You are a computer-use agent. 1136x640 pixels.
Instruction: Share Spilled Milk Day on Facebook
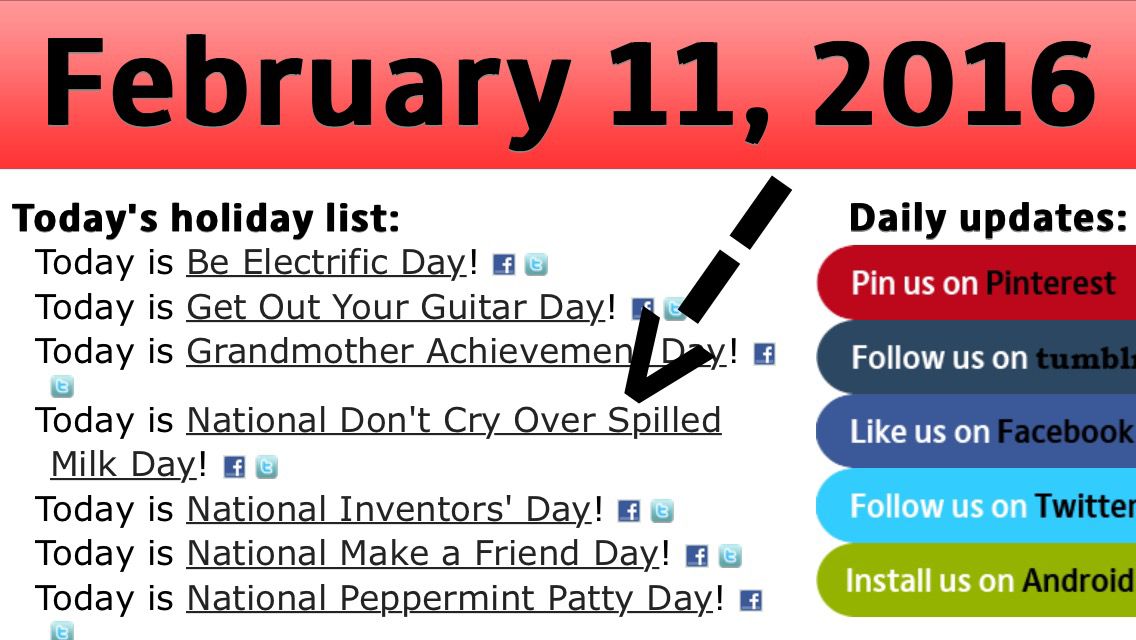pos(234,467)
